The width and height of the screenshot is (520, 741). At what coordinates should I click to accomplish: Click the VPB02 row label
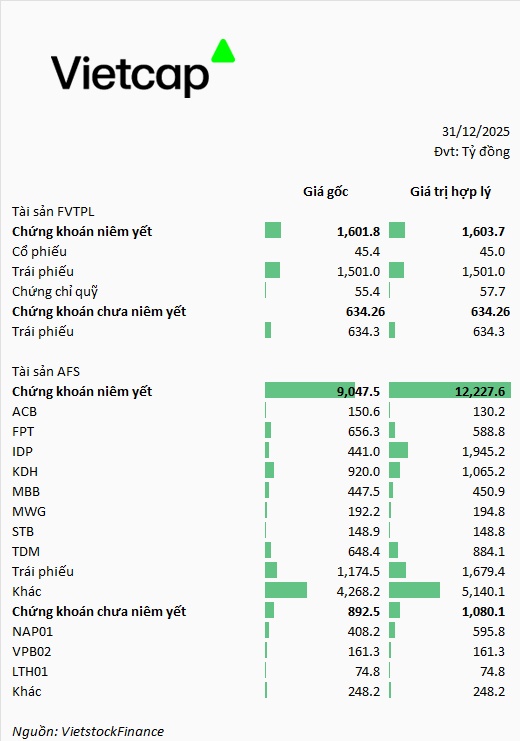tap(32, 652)
